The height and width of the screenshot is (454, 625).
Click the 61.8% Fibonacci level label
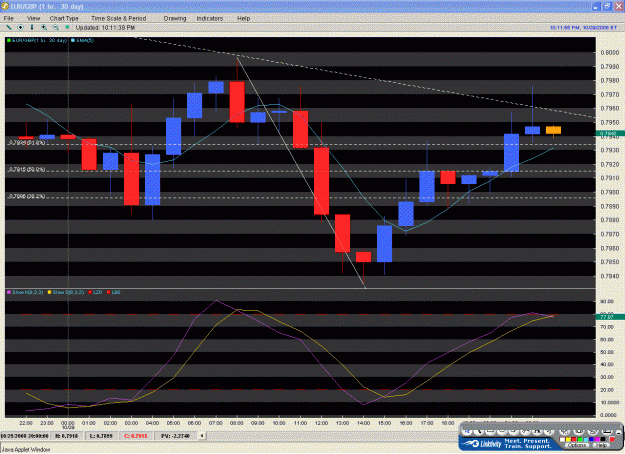coord(27,142)
